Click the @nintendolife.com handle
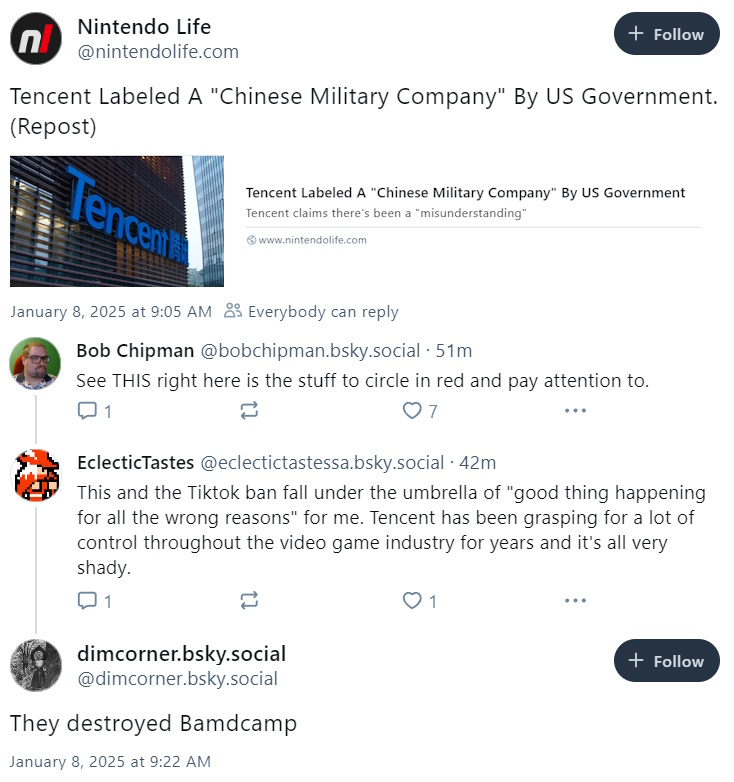 click(x=158, y=51)
